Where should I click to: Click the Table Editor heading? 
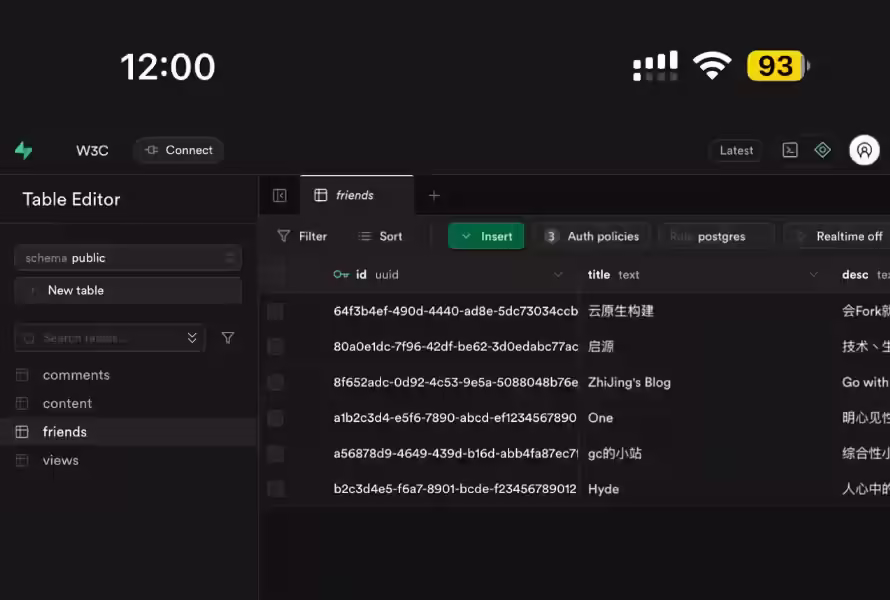(71, 199)
